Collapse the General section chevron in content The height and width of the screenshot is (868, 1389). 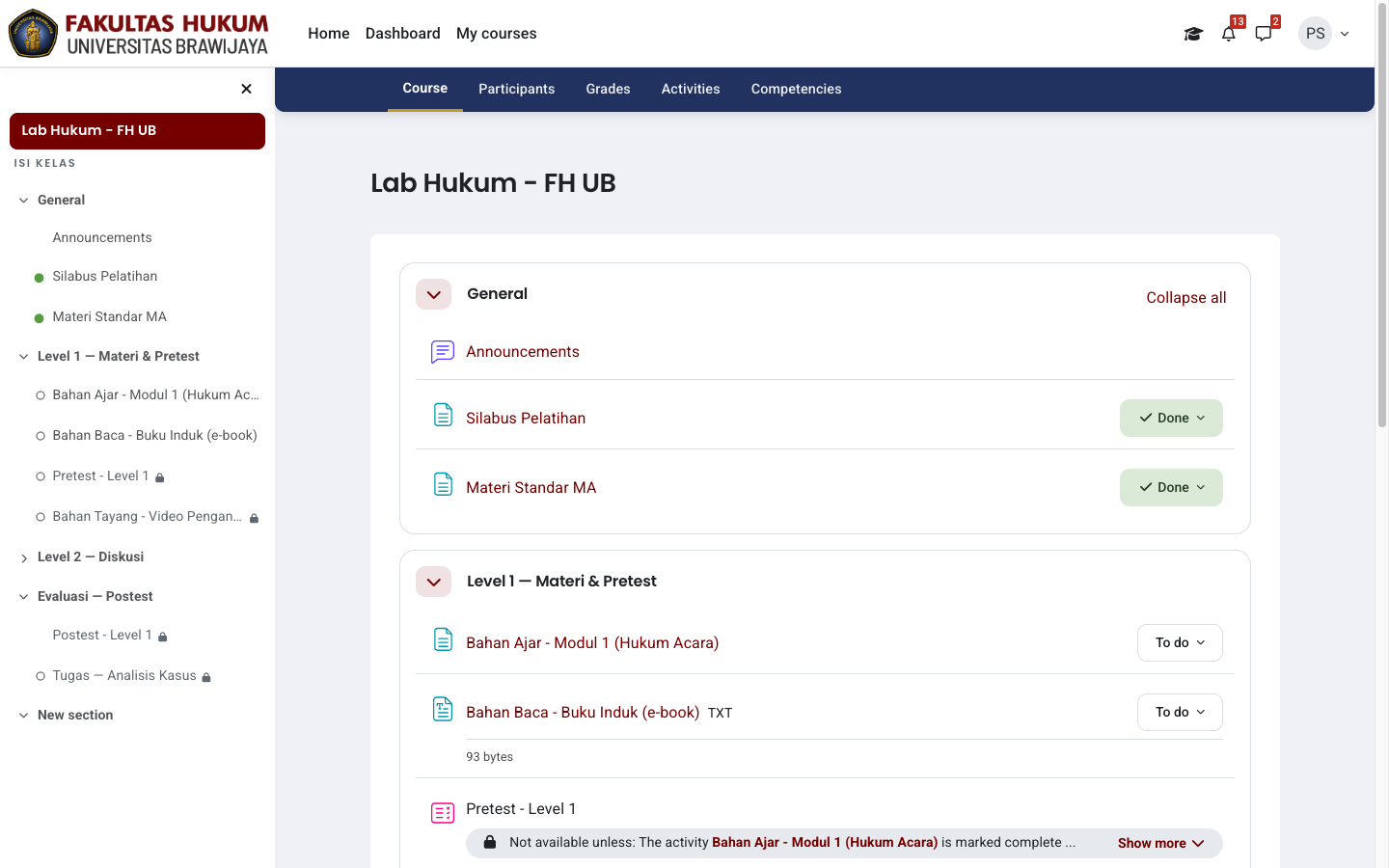pos(434,294)
